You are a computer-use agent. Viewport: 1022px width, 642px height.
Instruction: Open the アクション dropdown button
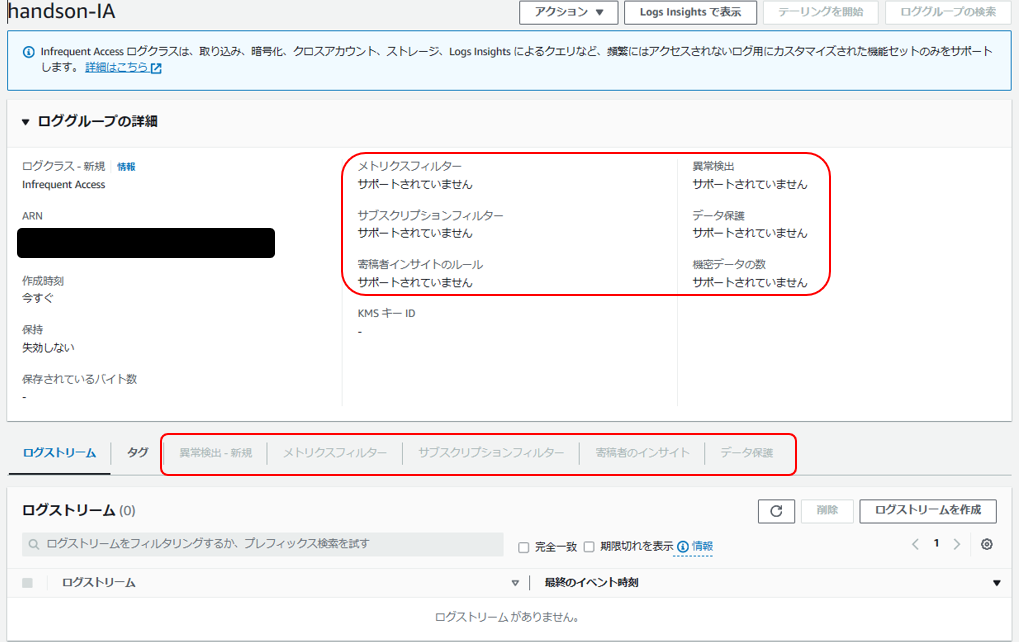coord(568,12)
